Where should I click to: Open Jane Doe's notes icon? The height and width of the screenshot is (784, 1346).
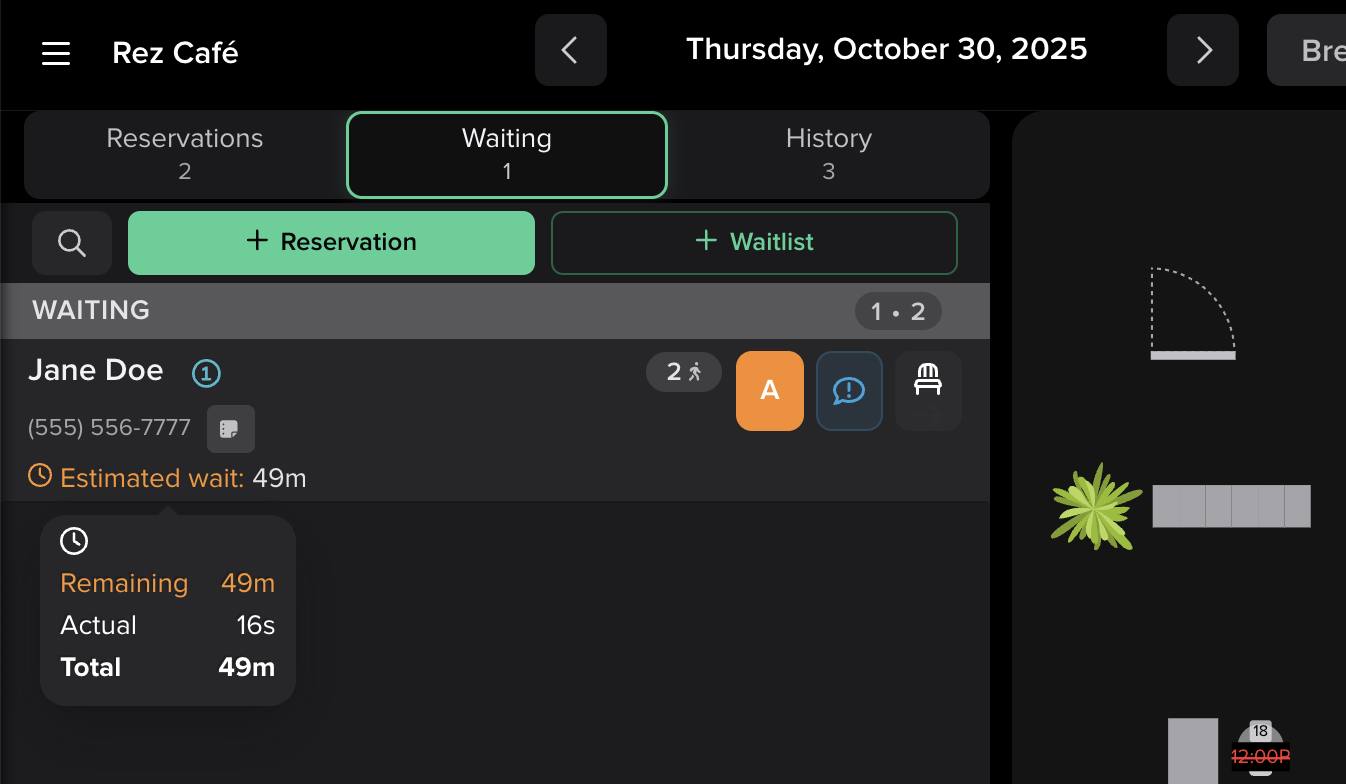[x=231, y=429]
